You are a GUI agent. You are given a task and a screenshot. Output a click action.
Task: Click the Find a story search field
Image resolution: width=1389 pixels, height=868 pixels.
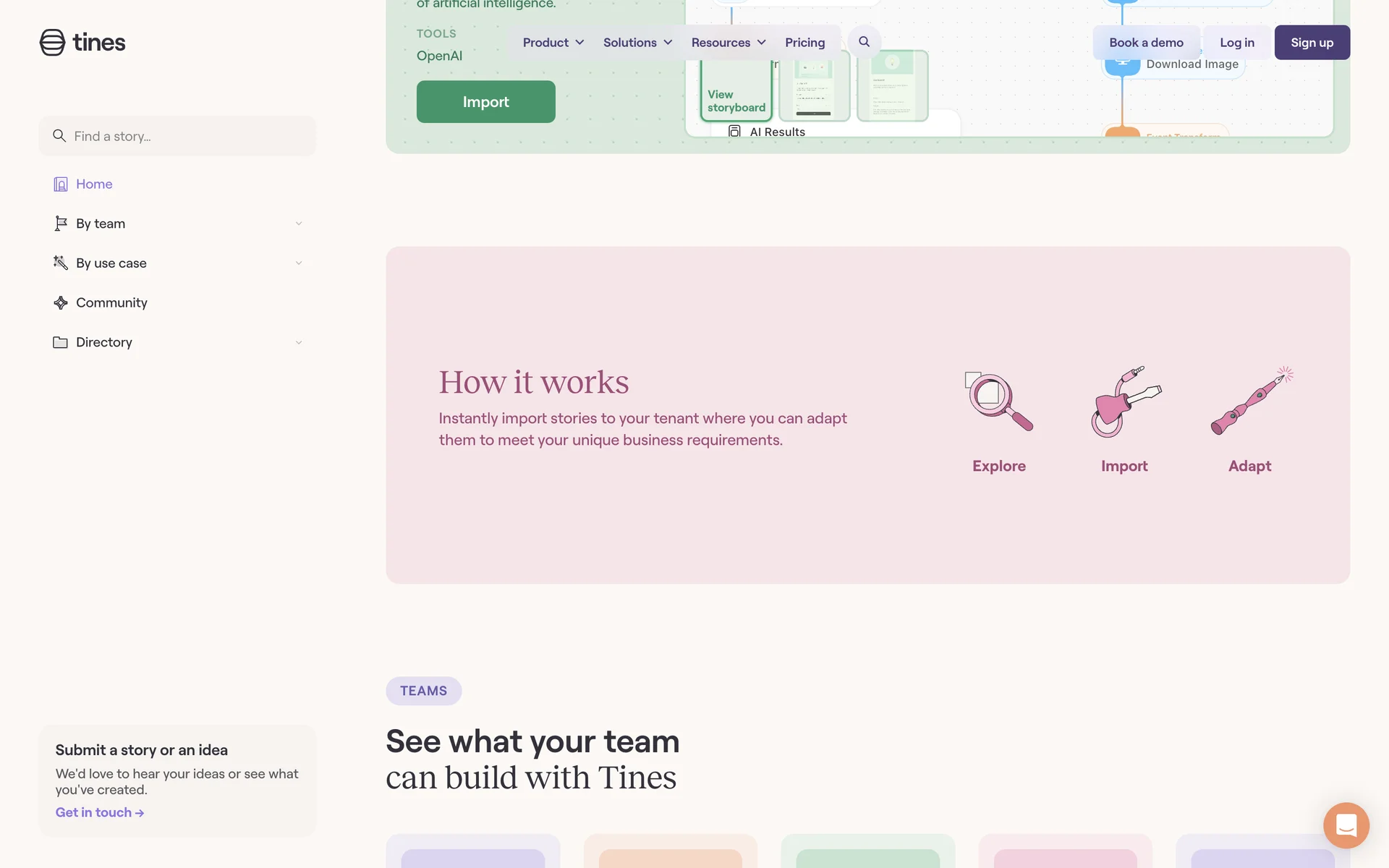click(177, 136)
